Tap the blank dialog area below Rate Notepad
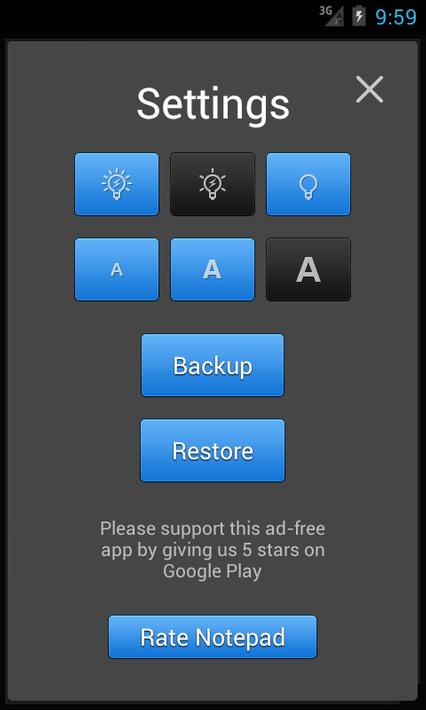The image size is (426, 710). (212, 679)
